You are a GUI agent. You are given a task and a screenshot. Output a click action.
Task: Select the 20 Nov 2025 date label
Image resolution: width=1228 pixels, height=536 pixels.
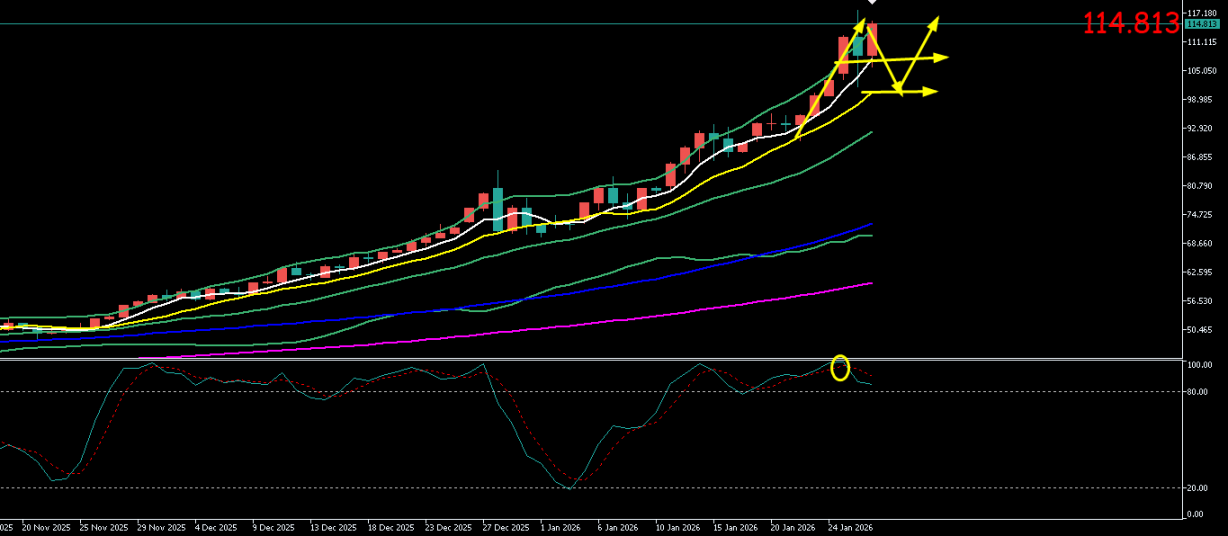pos(46,527)
